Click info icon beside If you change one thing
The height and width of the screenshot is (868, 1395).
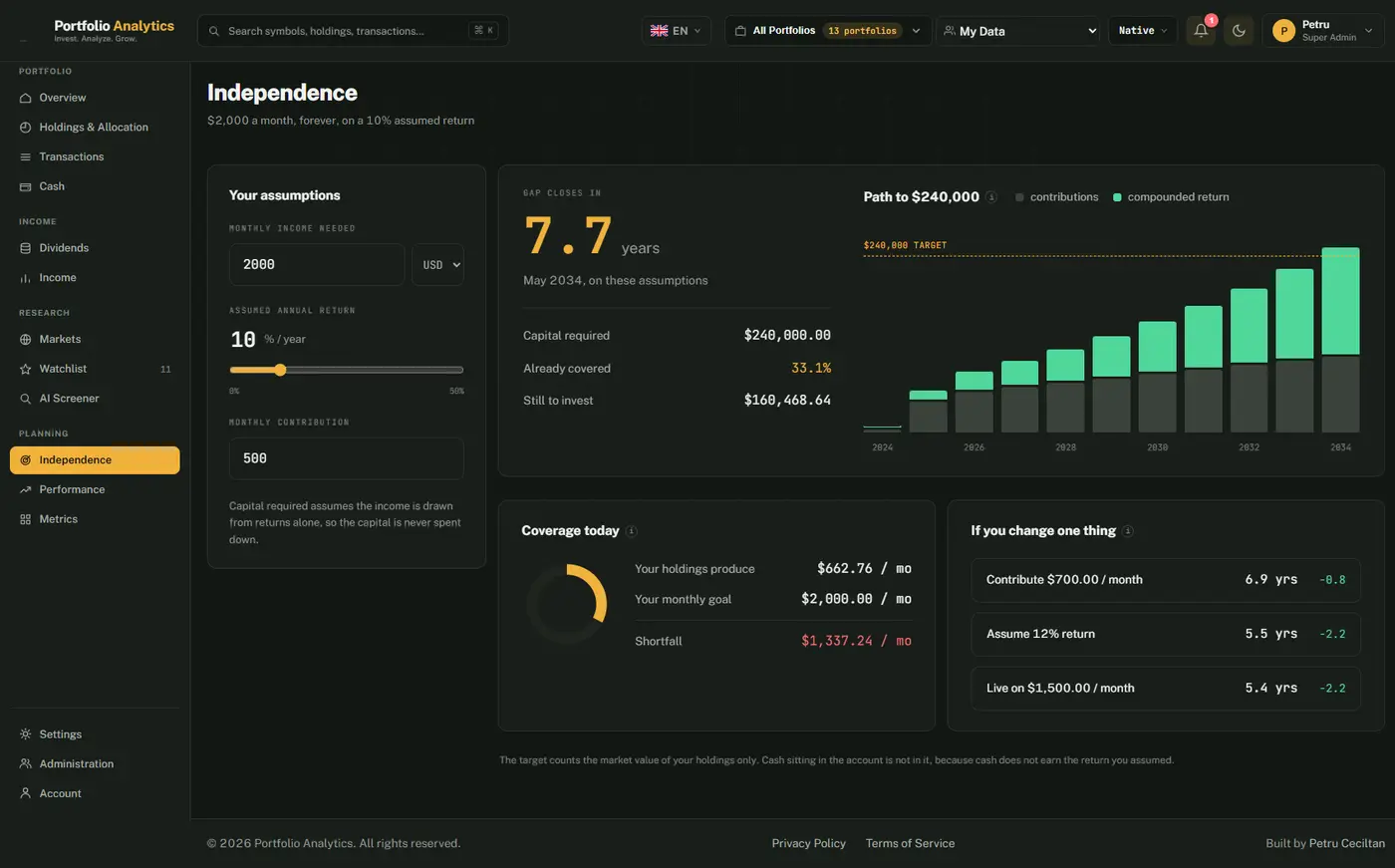1128,531
